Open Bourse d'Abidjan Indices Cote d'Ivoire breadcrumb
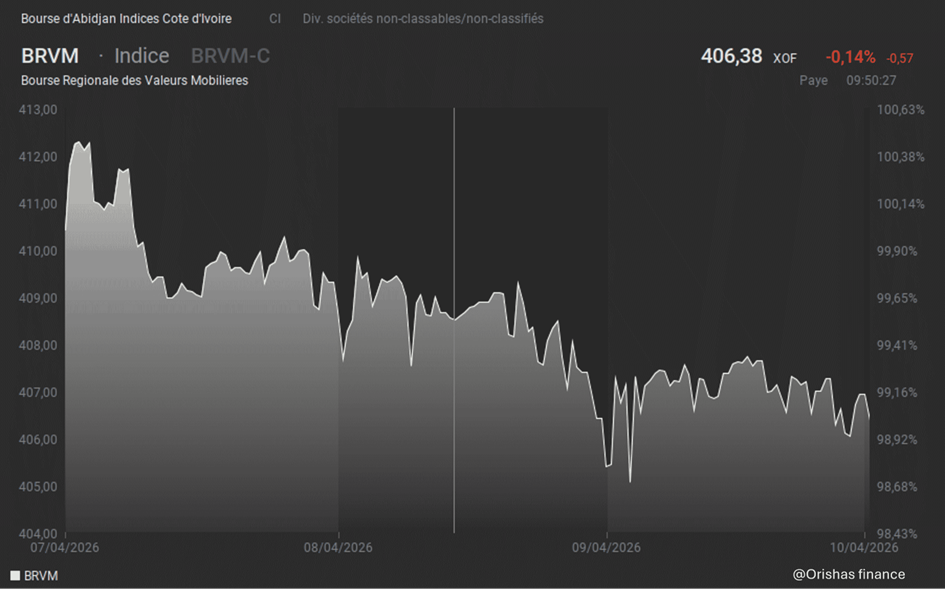Image resolution: width=945 pixels, height=592 pixels. click(126, 18)
